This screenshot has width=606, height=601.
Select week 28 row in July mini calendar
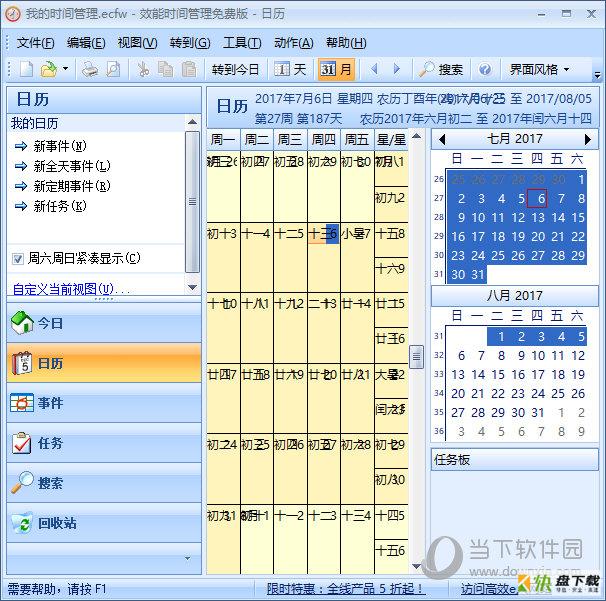(x=439, y=217)
